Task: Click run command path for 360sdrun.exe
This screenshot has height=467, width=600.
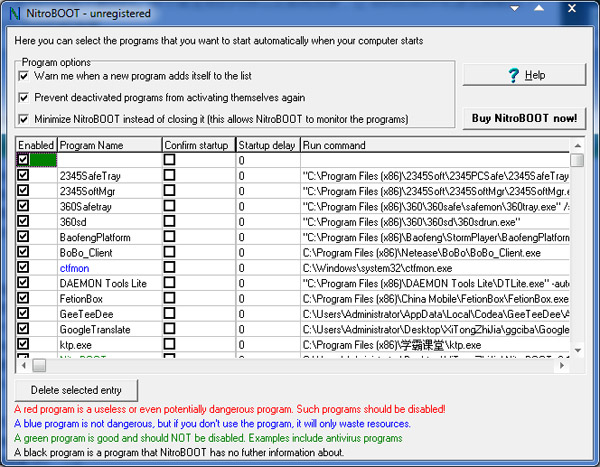Action: 411,222
